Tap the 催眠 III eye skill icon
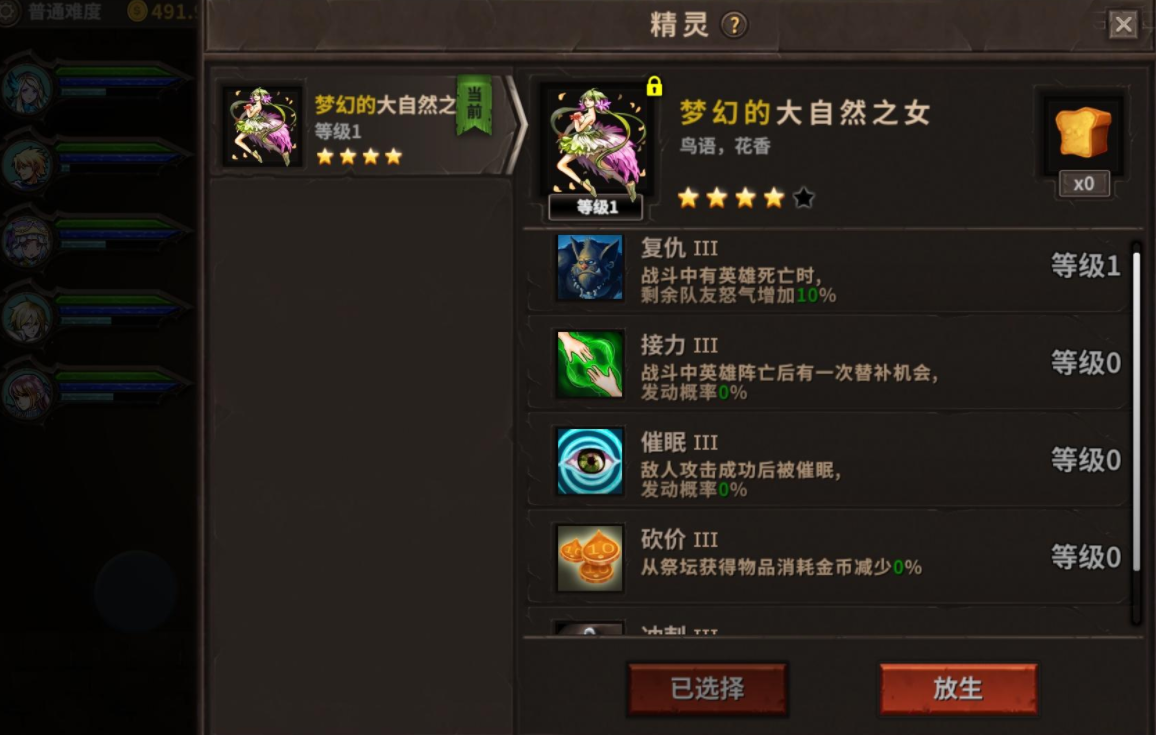 coord(589,461)
